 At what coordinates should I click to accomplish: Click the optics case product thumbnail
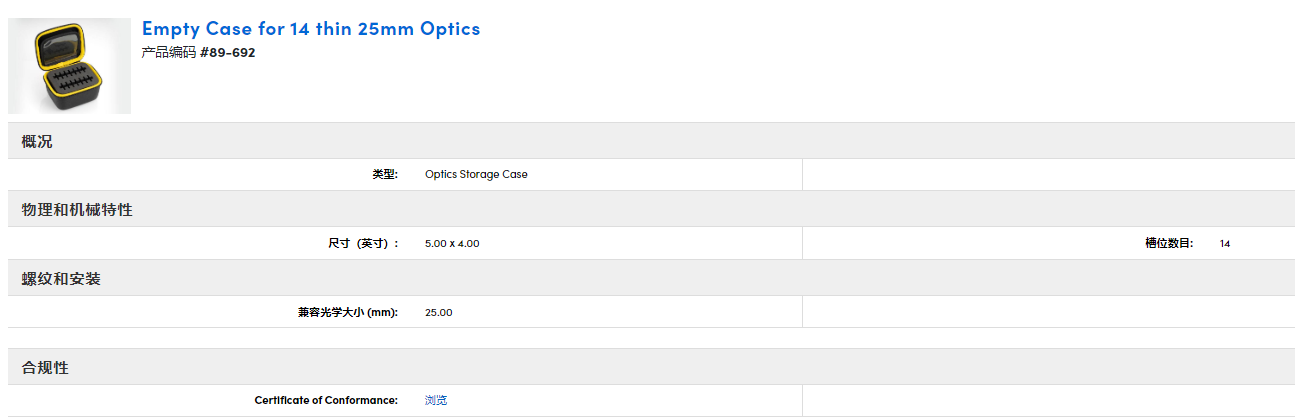tap(69, 66)
